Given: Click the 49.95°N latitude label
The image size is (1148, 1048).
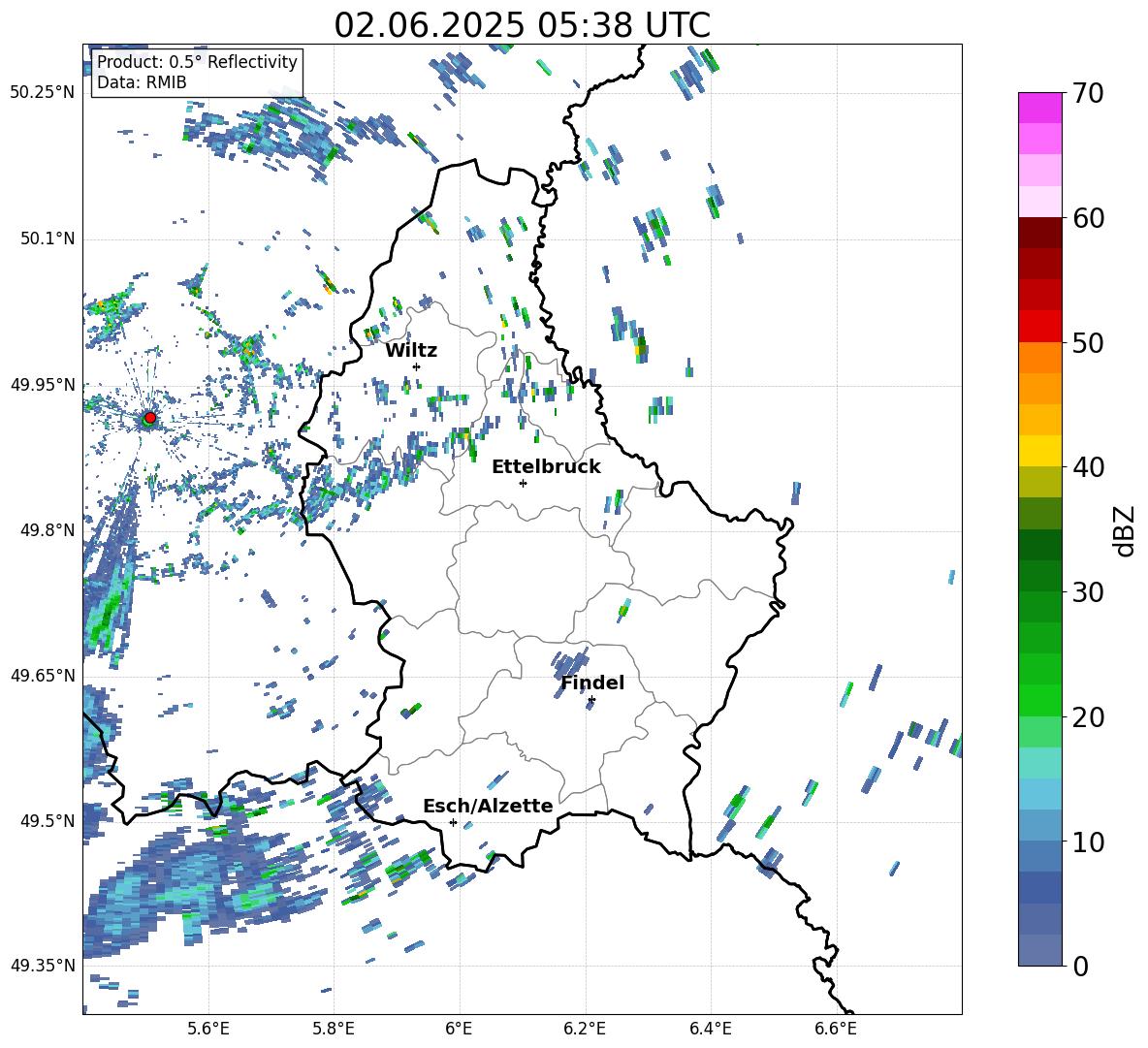Looking at the screenshot, I should click(43, 385).
